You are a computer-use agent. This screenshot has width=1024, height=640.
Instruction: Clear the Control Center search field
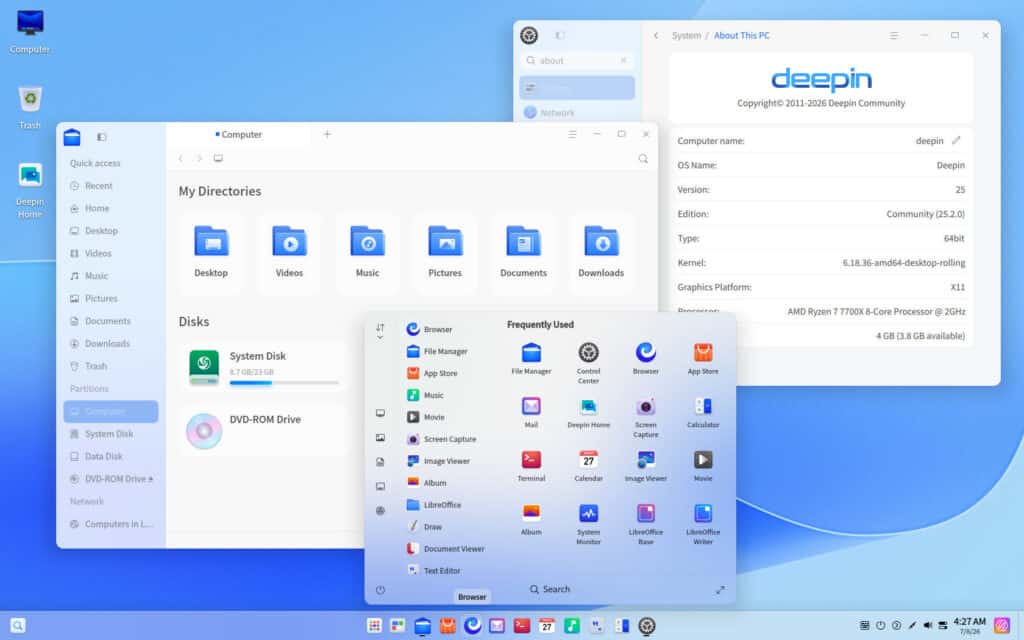623,60
